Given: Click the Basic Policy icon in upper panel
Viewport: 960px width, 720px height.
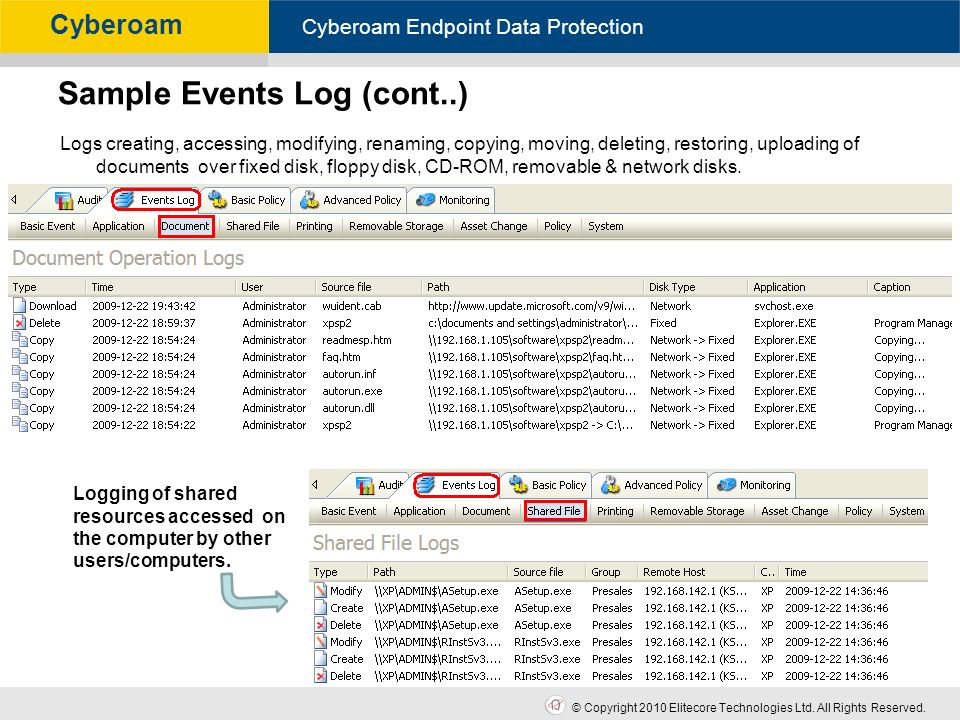Looking at the screenshot, I should coord(217,200).
